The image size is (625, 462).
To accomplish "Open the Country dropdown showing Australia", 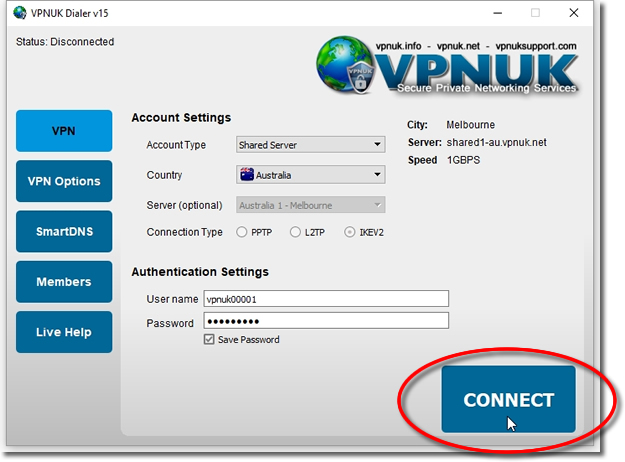I will (x=311, y=175).
